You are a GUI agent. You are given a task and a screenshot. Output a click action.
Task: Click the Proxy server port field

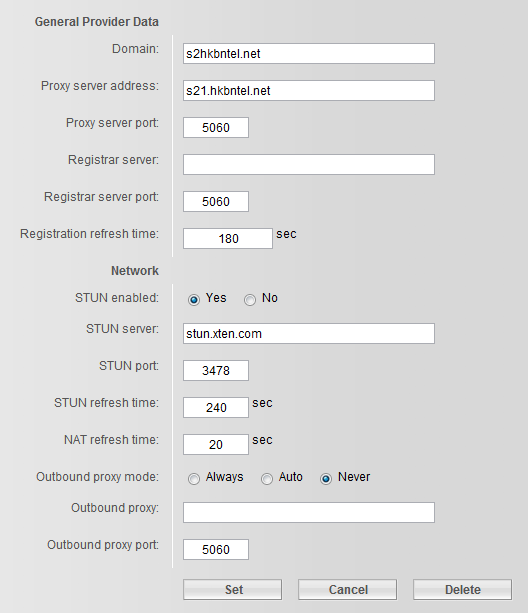tap(216, 127)
